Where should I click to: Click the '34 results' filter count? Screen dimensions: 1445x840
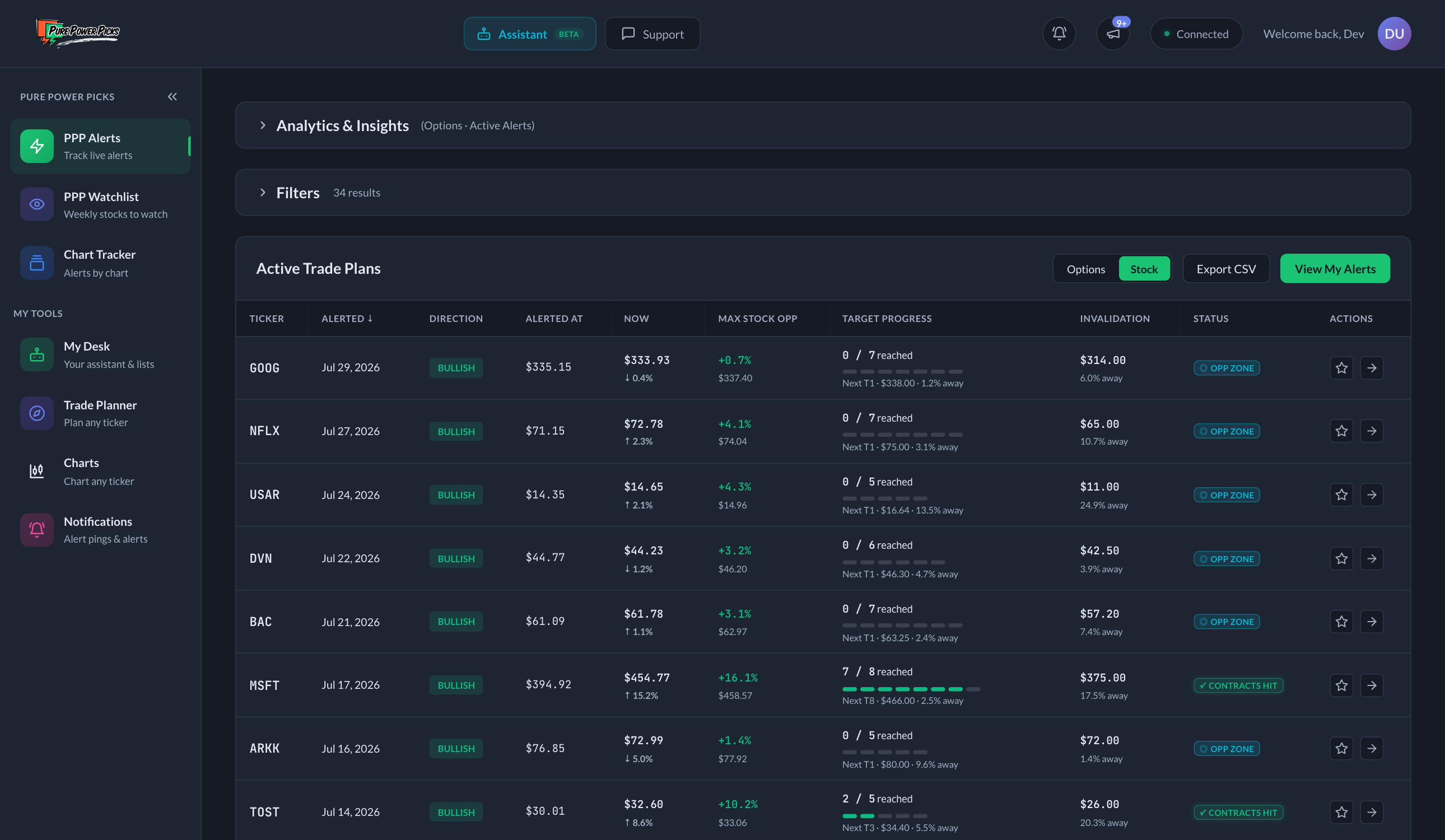pyautogui.click(x=357, y=193)
